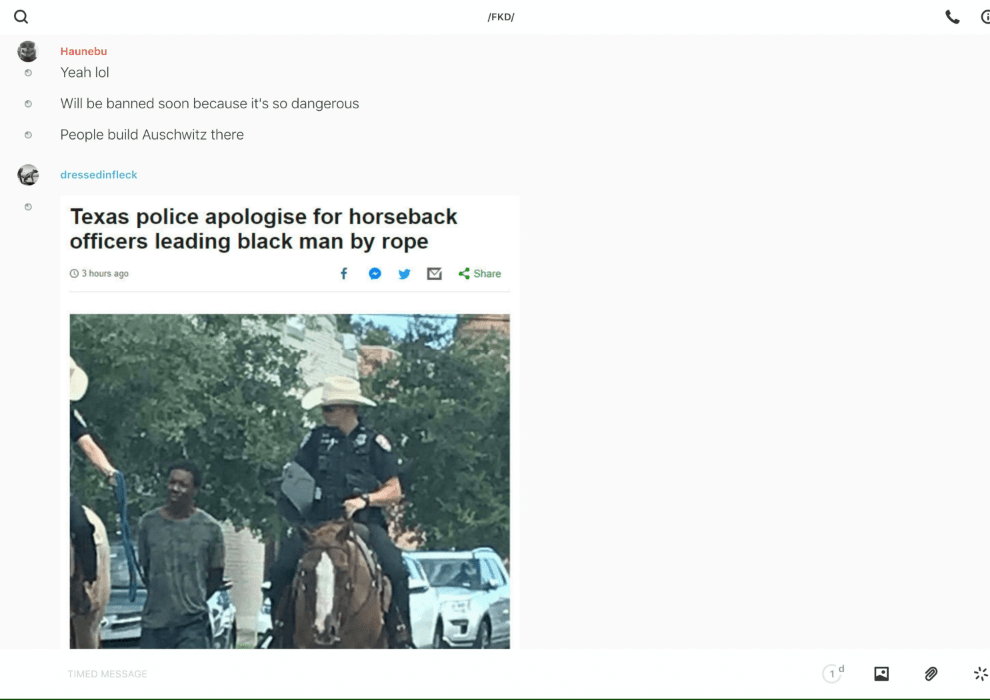Image resolution: width=990 pixels, height=700 pixels.
Task: Attach a file with the paperclip icon
Action: pos(931,674)
